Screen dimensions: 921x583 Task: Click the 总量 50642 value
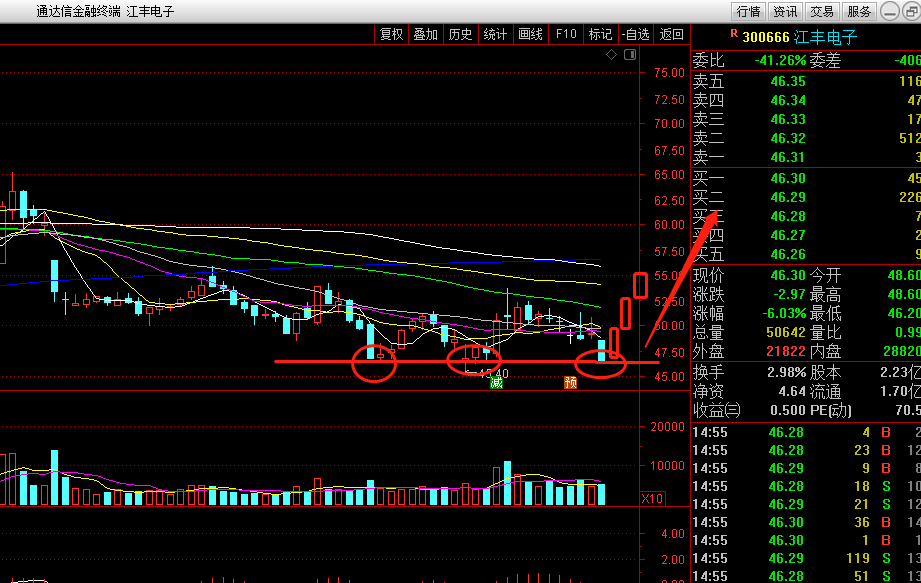coord(786,332)
